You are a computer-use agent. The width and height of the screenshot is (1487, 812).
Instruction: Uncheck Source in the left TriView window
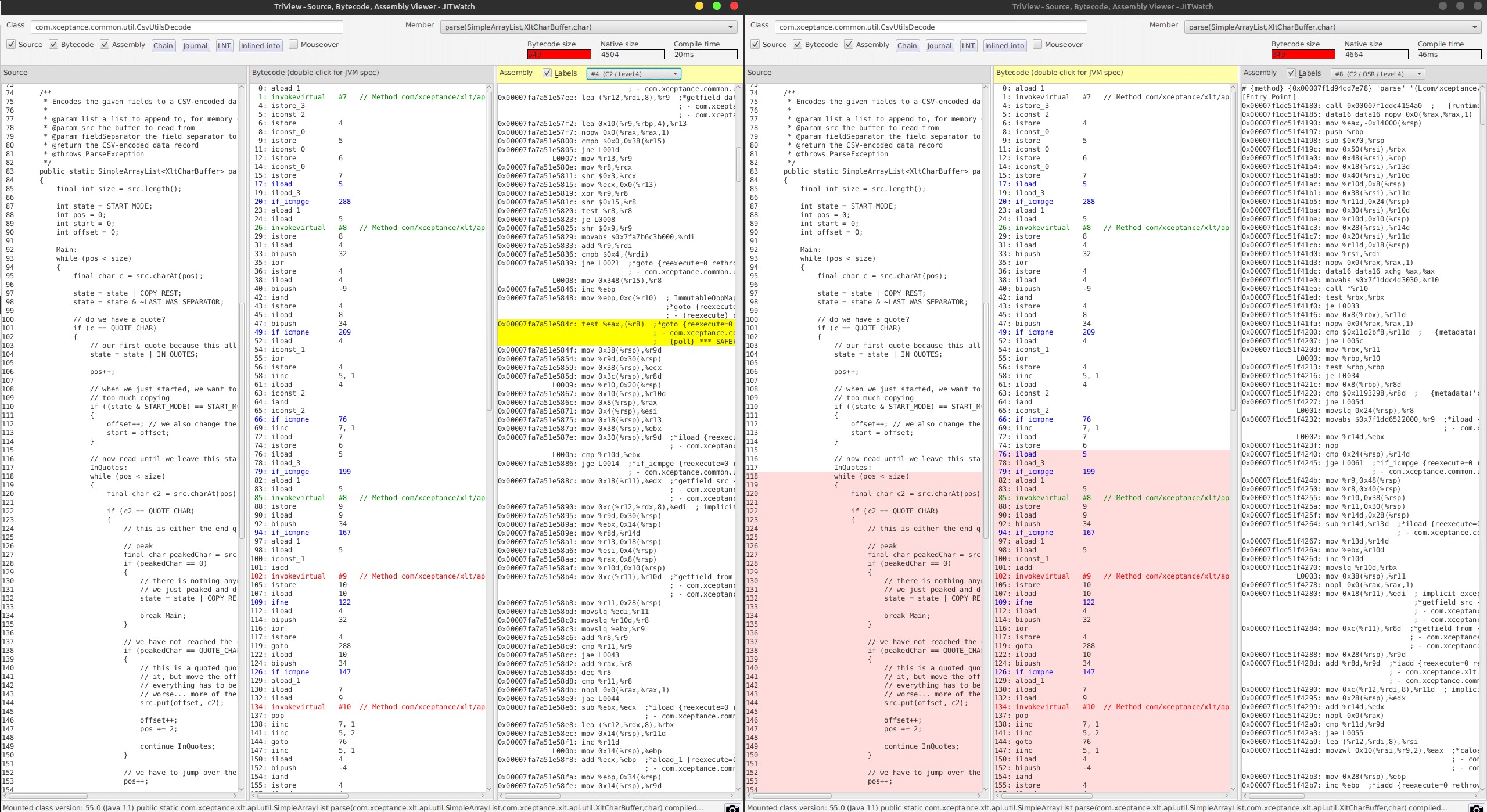pyautogui.click(x=11, y=45)
